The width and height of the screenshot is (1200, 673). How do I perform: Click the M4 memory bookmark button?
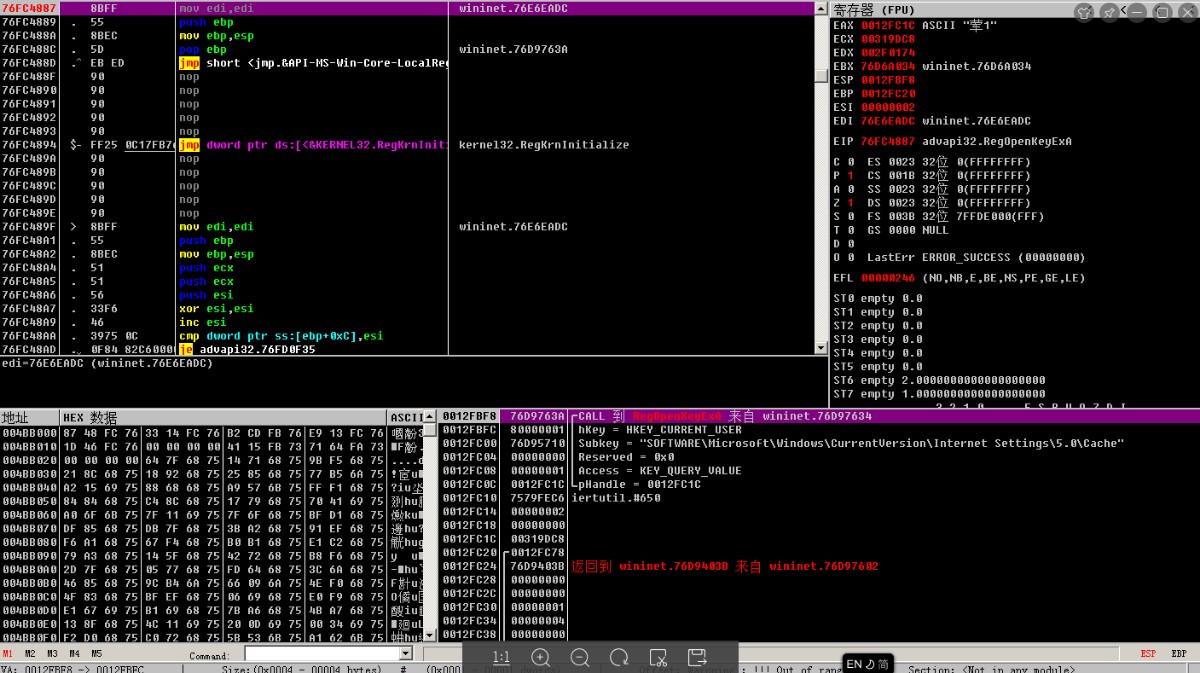point(74,654)
